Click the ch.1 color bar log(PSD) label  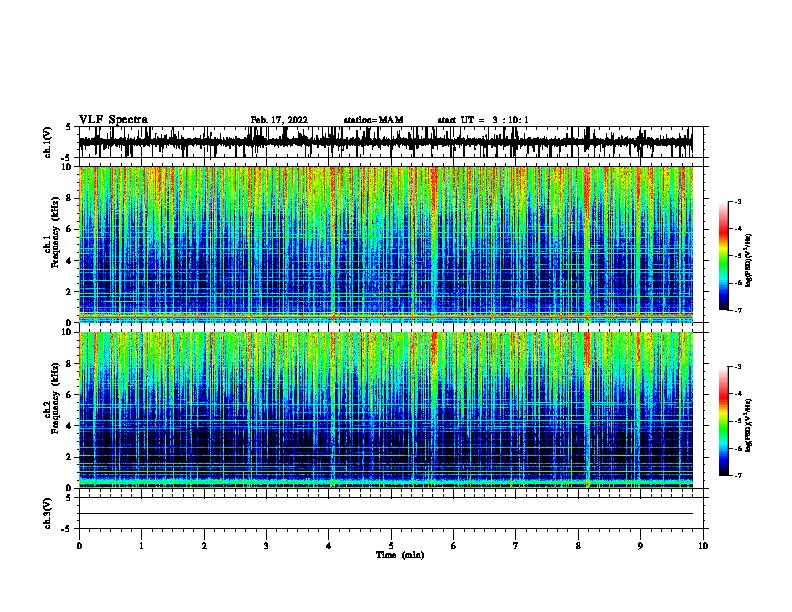749,260
